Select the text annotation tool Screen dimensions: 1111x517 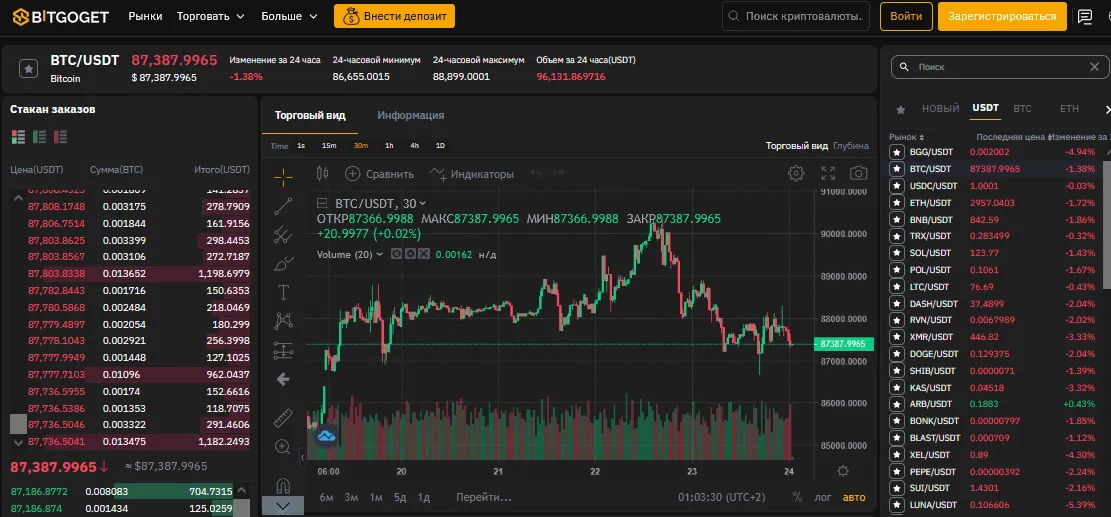click(283, 292)
